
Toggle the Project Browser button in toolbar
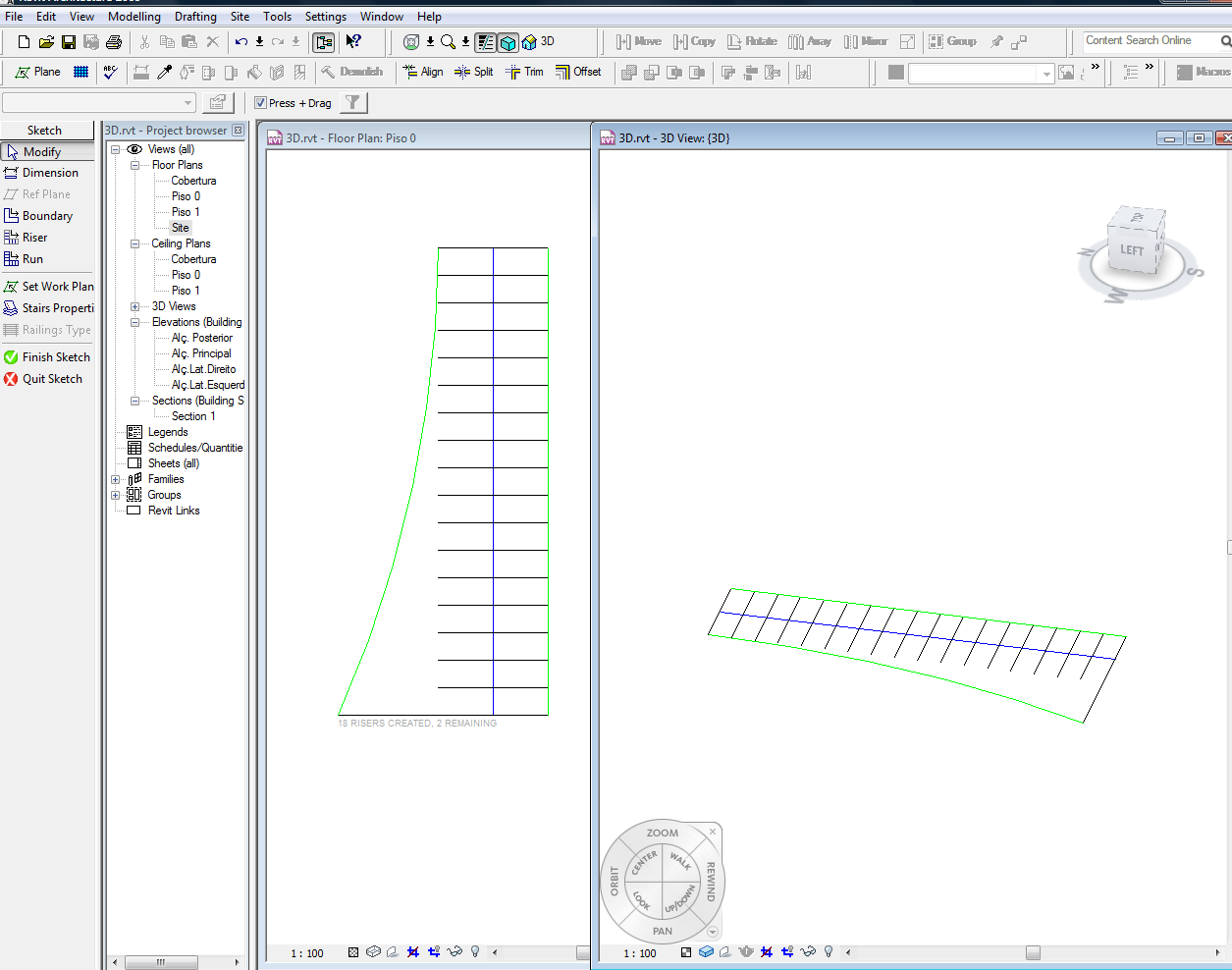324,41
